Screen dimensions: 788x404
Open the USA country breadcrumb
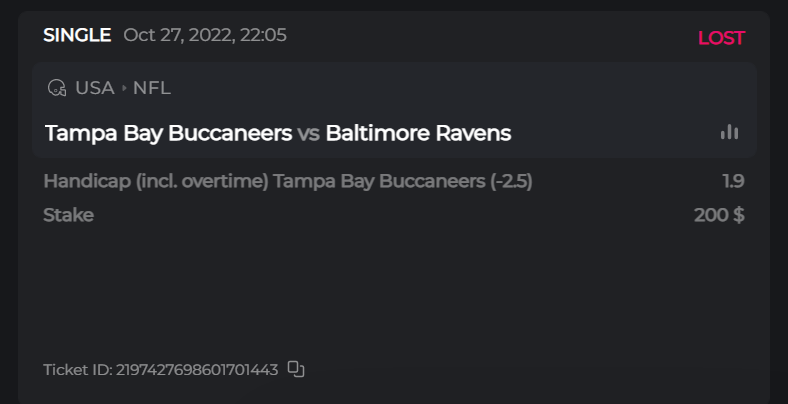(94, 88)
